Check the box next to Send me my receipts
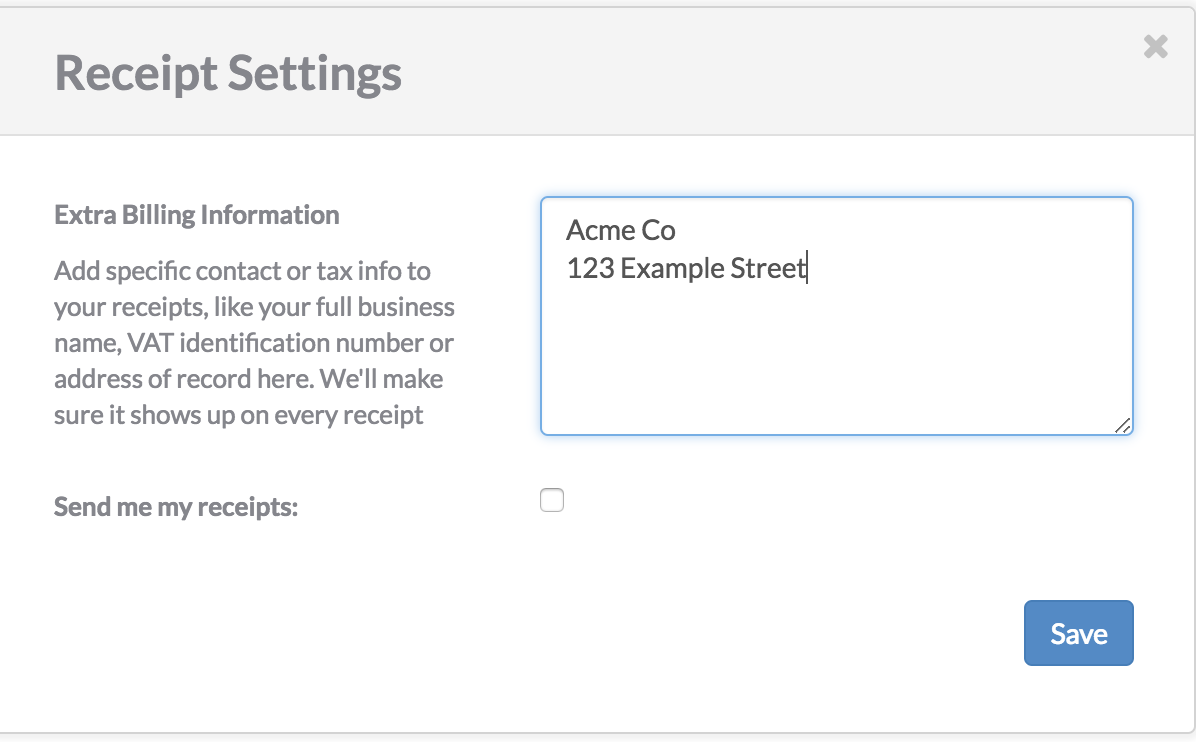Screen dimensions: 1196x742 [551, 499]
